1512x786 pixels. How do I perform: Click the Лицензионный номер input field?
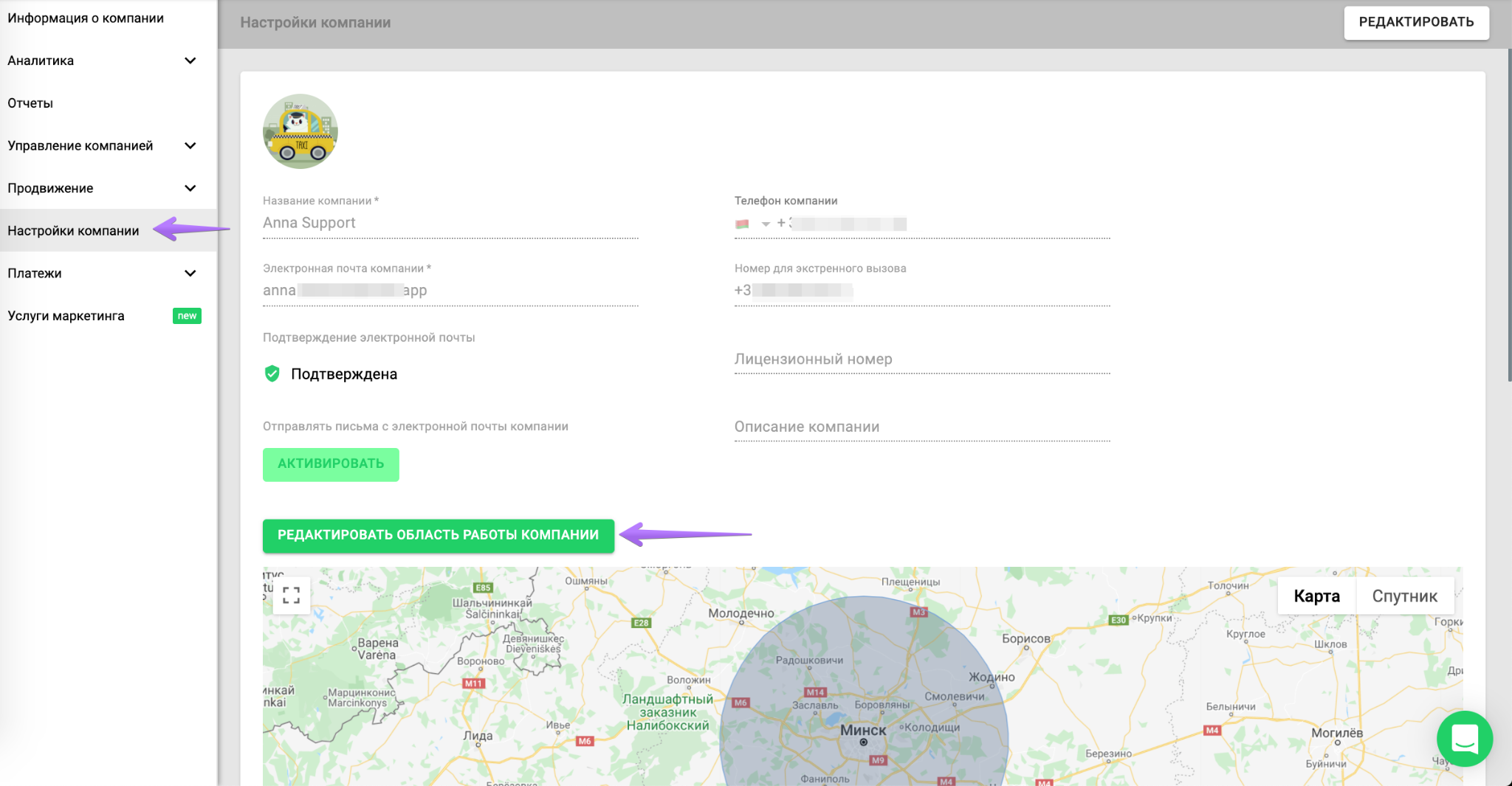pos(921,359)
